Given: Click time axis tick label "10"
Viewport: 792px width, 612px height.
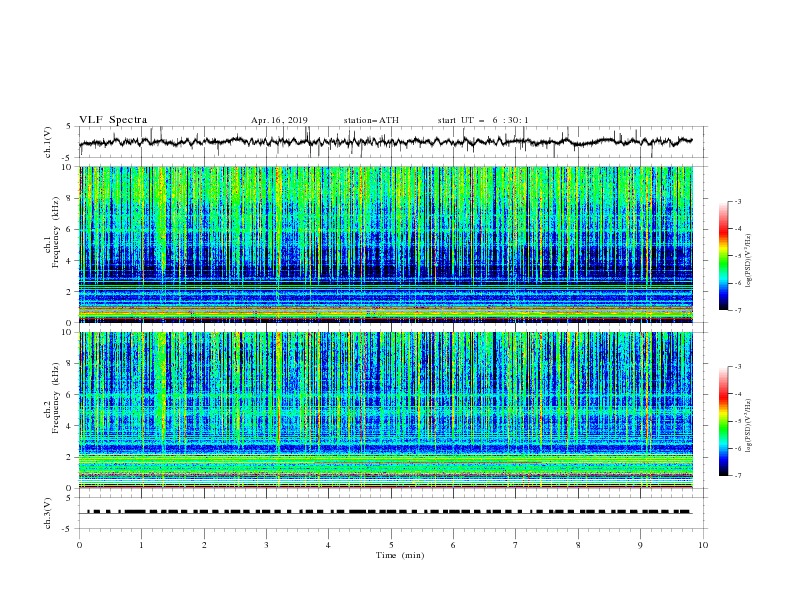Looking at the screenshot, I should (703, 545).
